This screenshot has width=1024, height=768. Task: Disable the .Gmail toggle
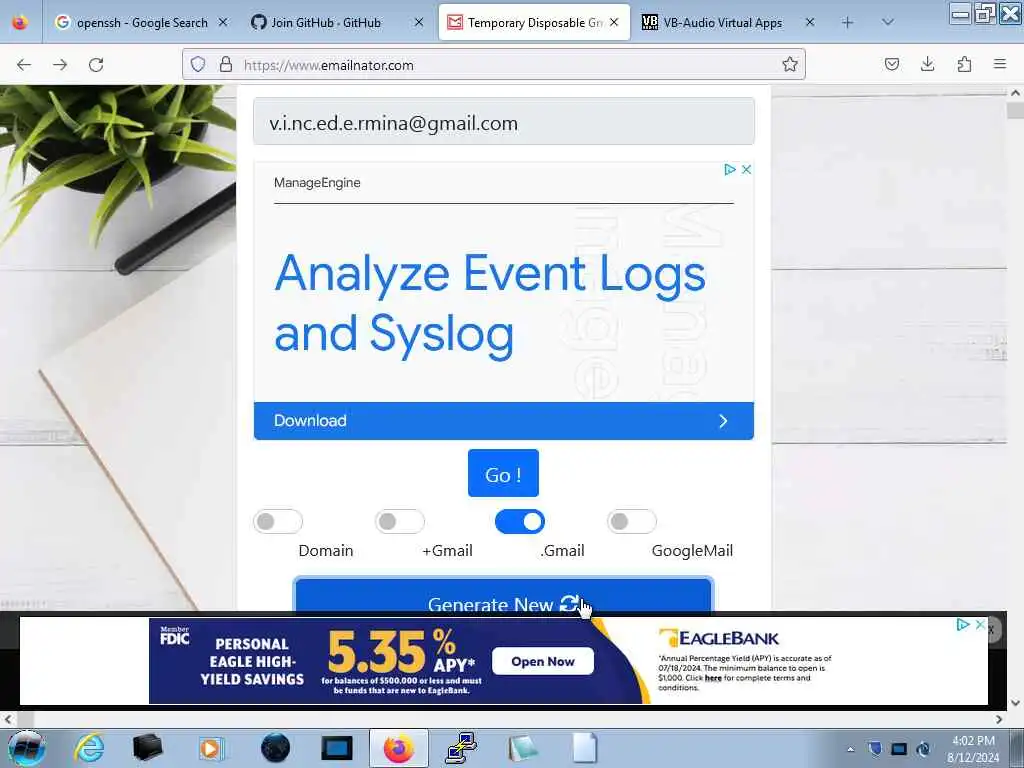520,521
